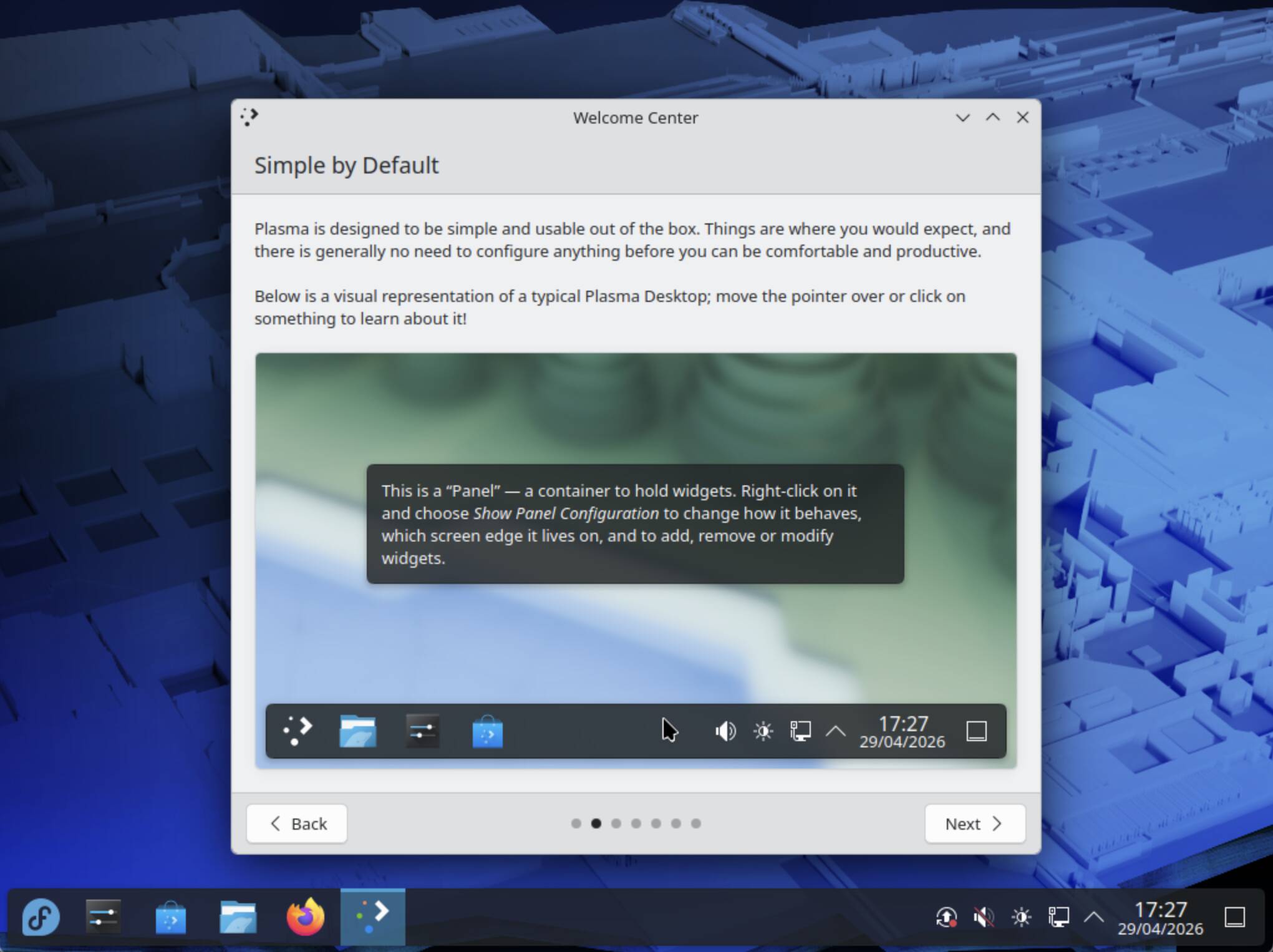This screenshot has height=952, width=1273.
Task: Click the application launcher in the mock panel
Action: 298,731
